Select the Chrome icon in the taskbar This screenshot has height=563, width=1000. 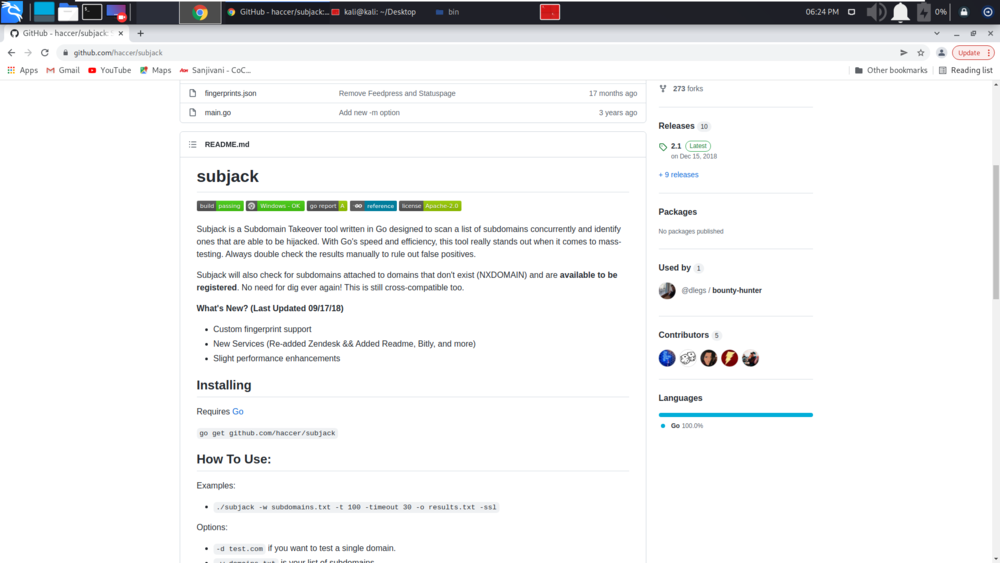click(200, 12)
